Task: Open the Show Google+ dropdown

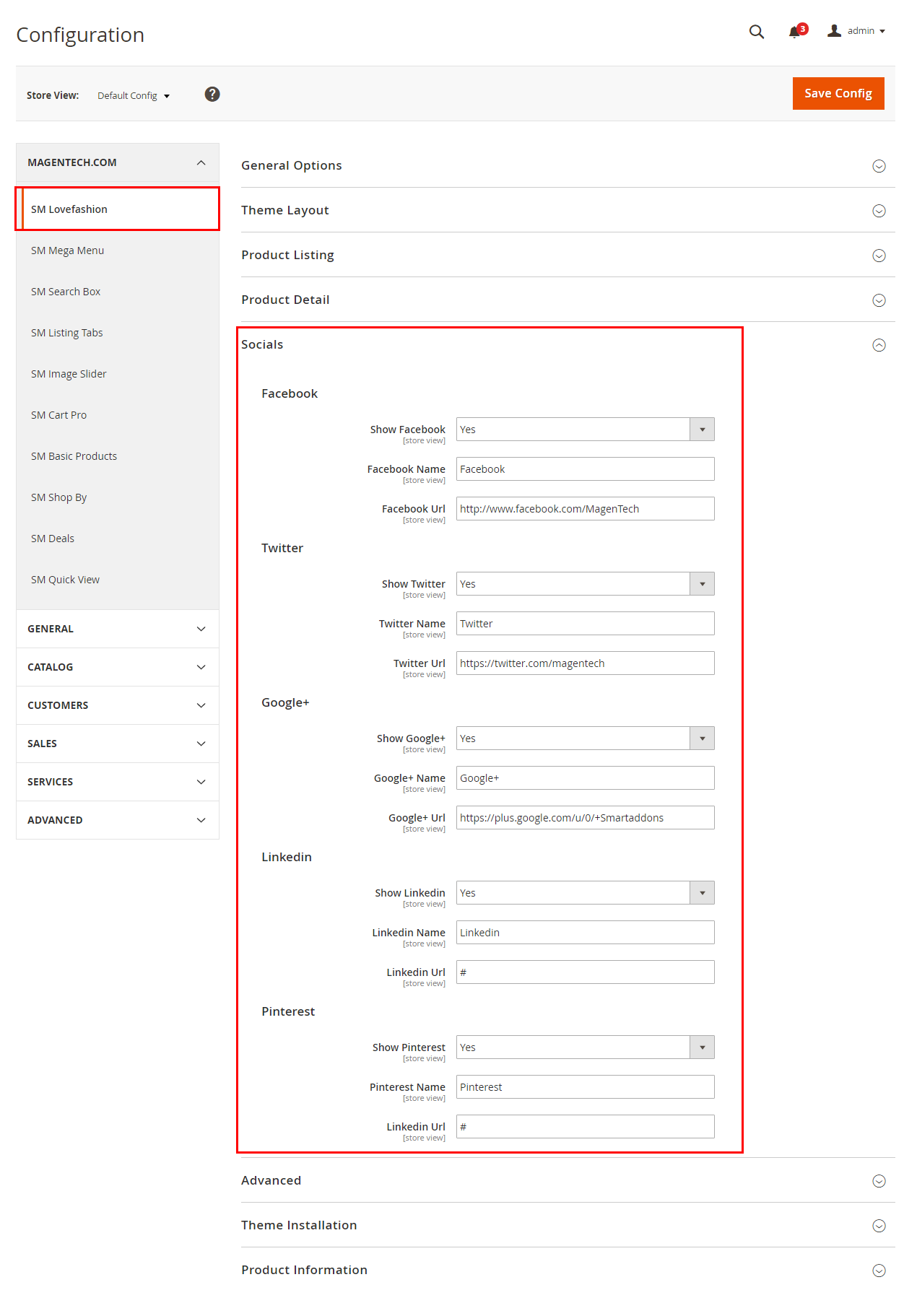Action: pos(586,738)
